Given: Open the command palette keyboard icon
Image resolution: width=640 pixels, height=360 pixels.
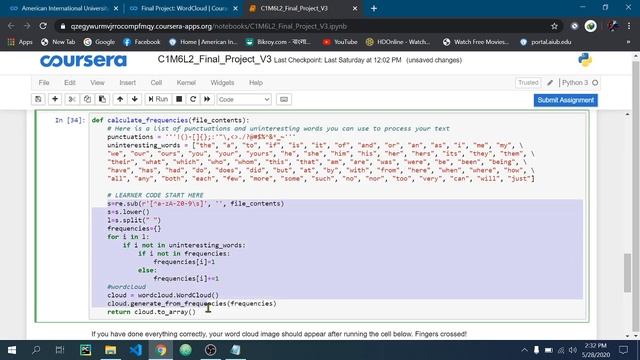Looking at the screenshot, I should coord(284,99).
